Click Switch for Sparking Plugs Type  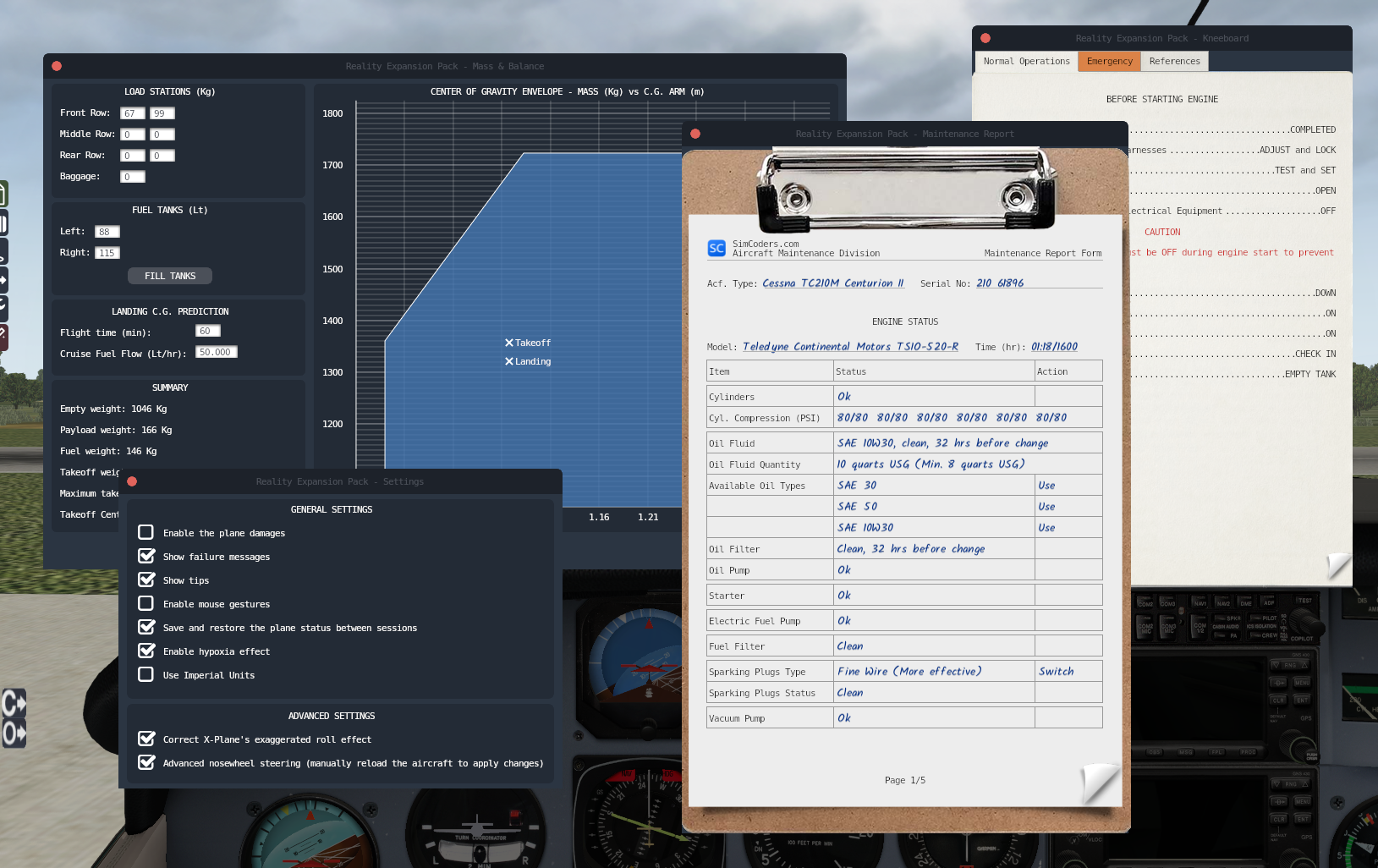(x=1056, y=672)
